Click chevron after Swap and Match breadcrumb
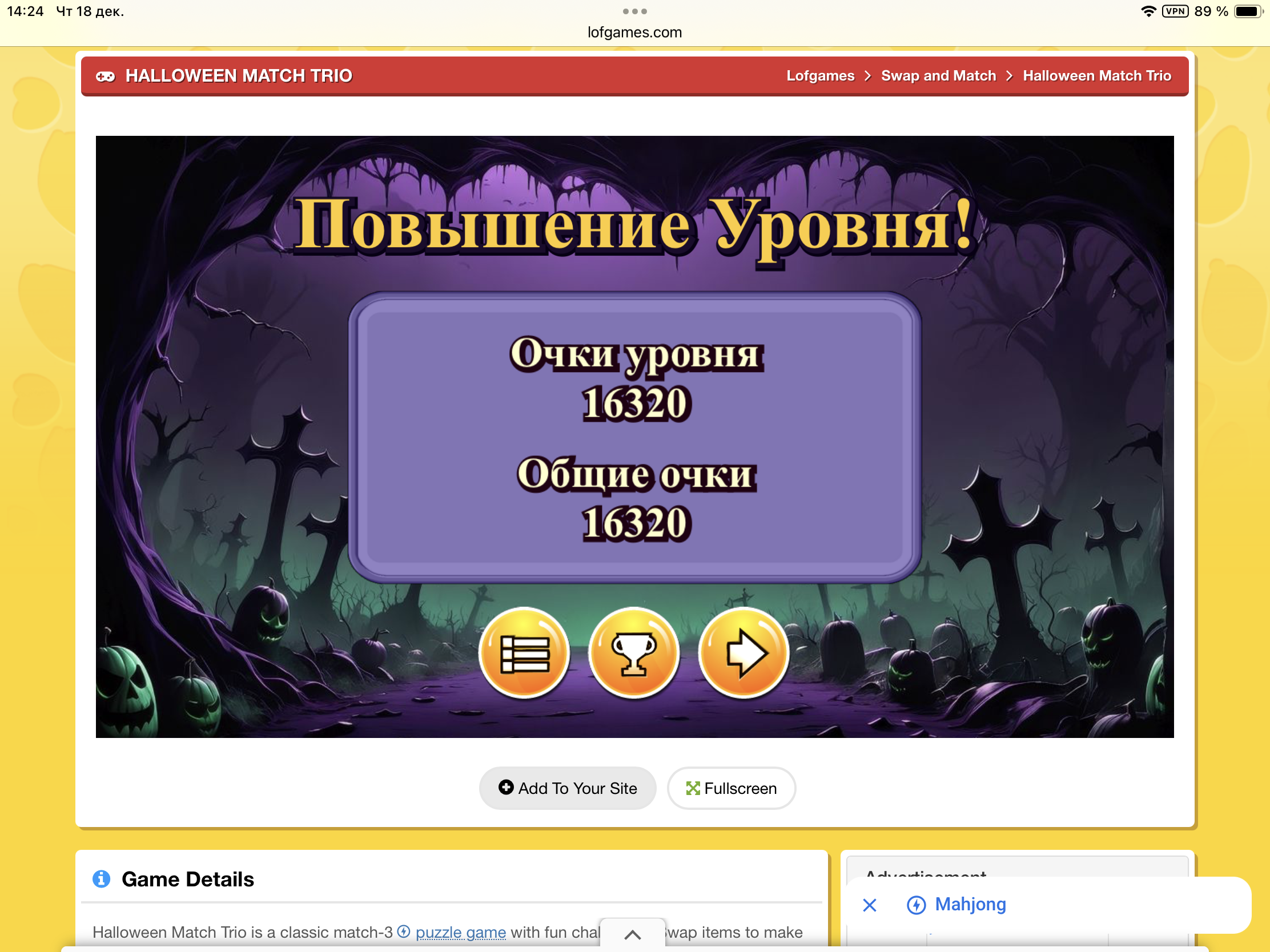This screenshot has width=1270, height=952. 1009,76
